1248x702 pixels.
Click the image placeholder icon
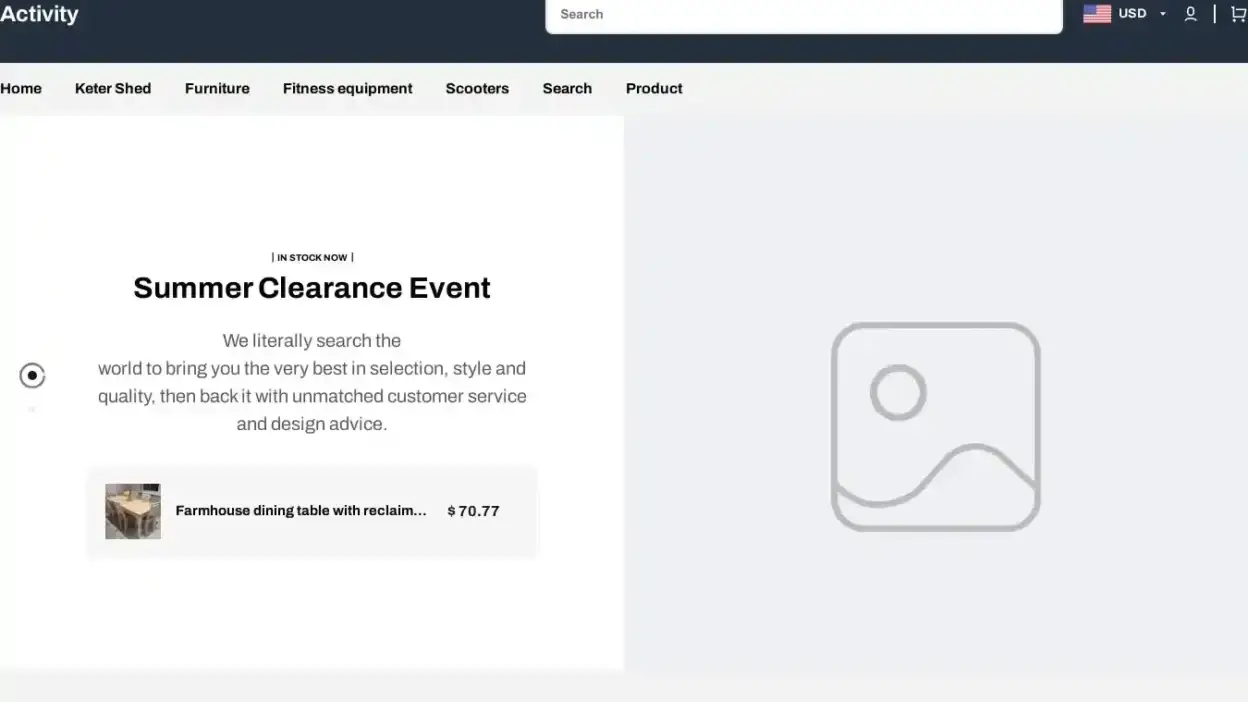936,425
